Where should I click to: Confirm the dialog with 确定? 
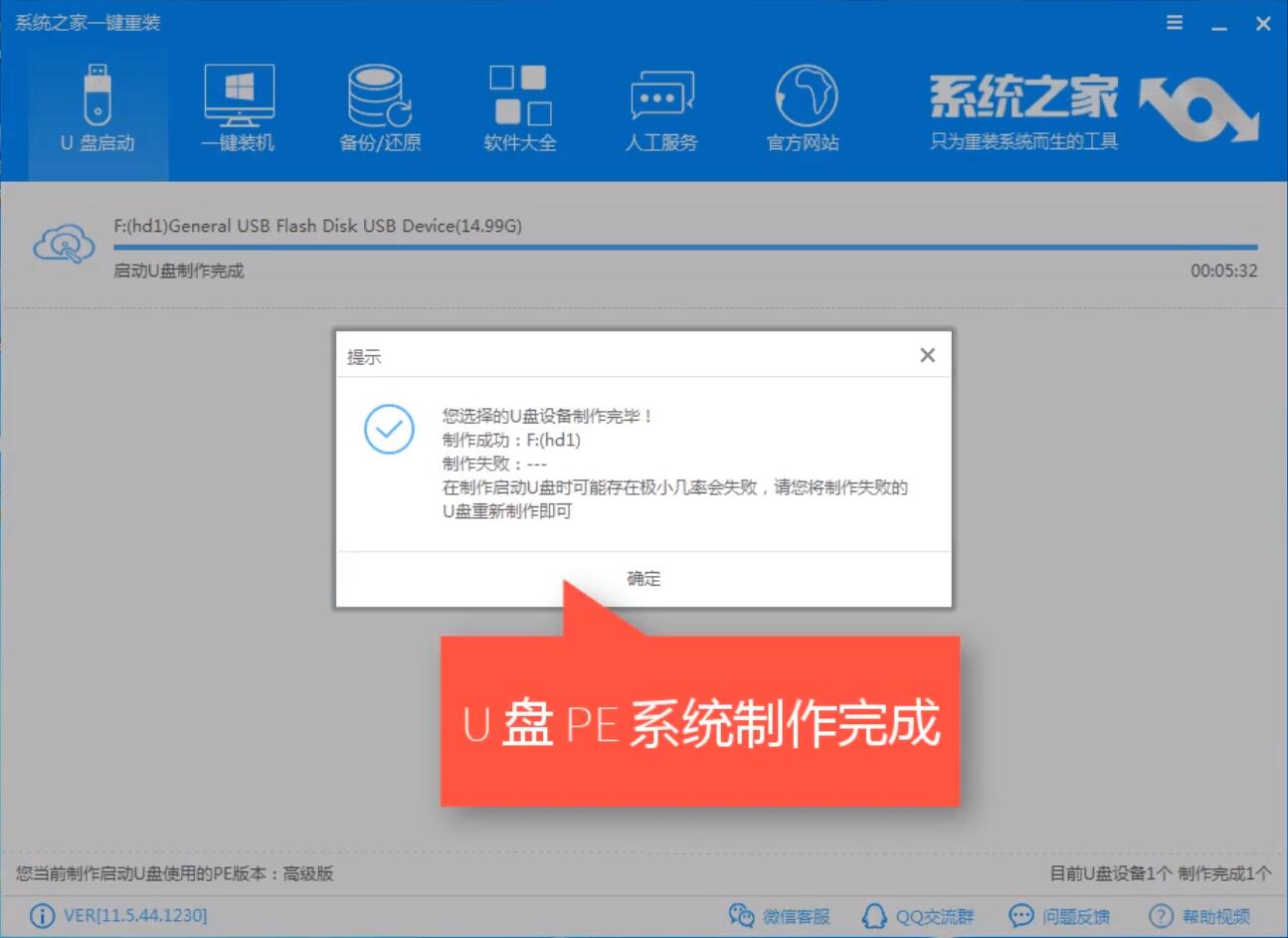coord(643,578)
